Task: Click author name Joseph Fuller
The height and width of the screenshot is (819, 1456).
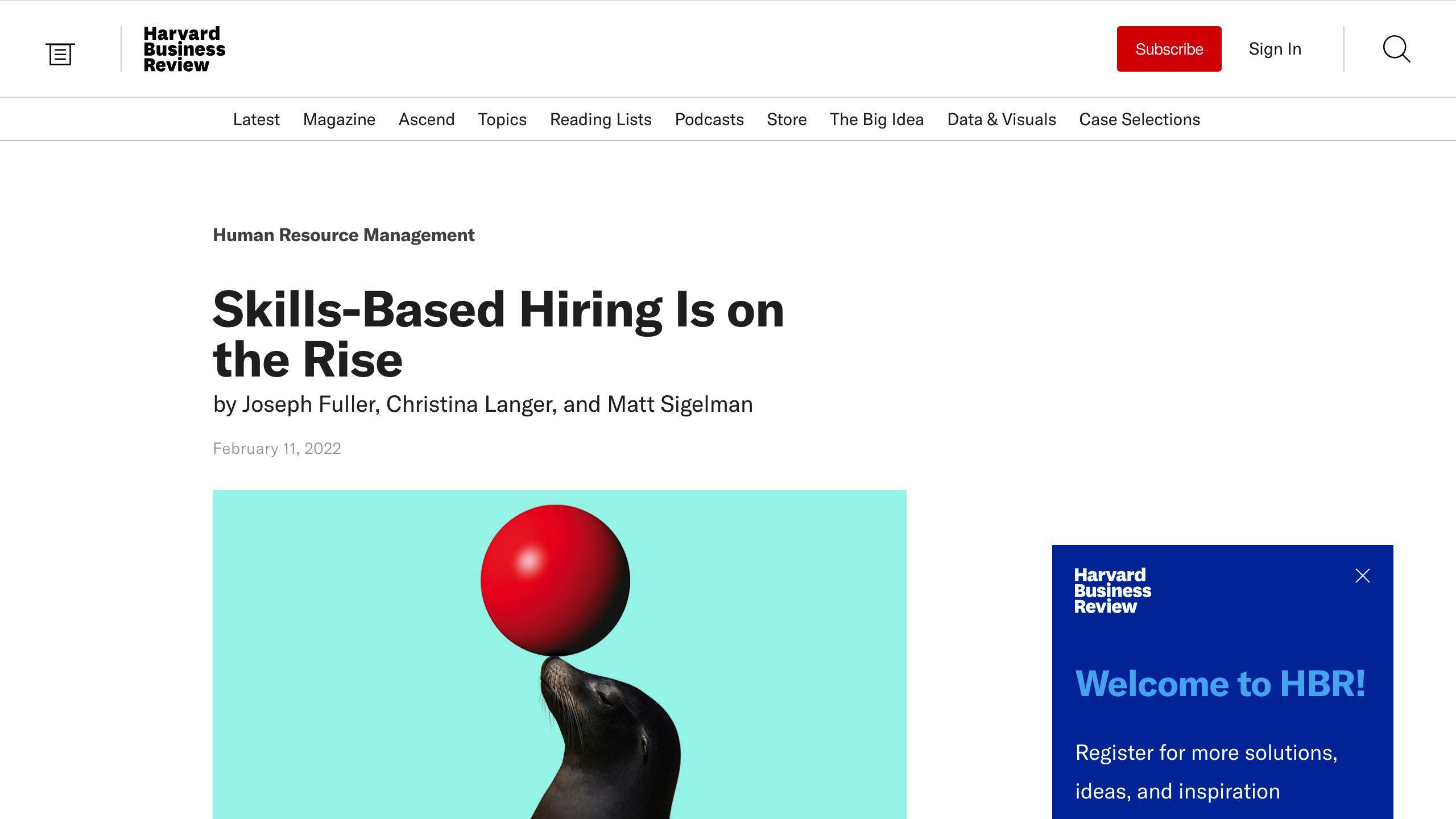Action: point(310,404)
